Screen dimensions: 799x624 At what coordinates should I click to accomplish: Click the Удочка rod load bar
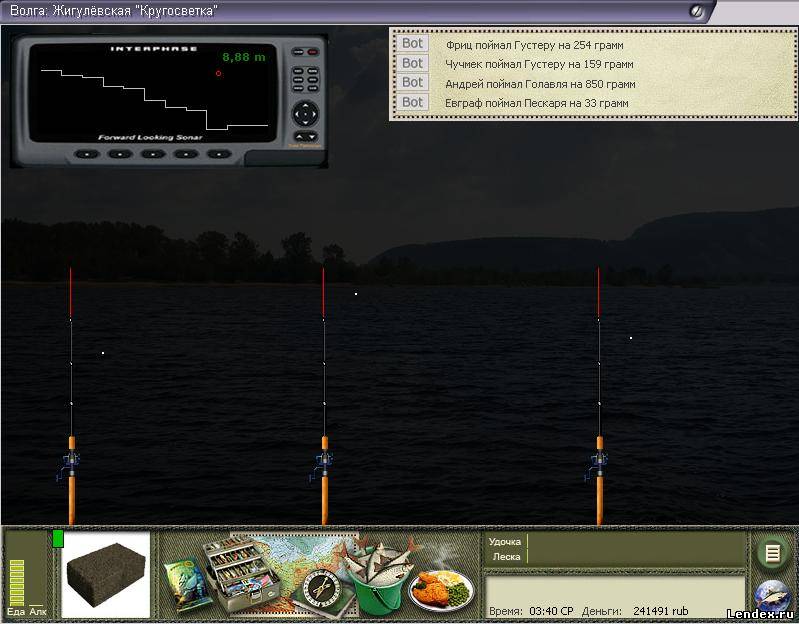pyautogui.click(x=636, y=541)
